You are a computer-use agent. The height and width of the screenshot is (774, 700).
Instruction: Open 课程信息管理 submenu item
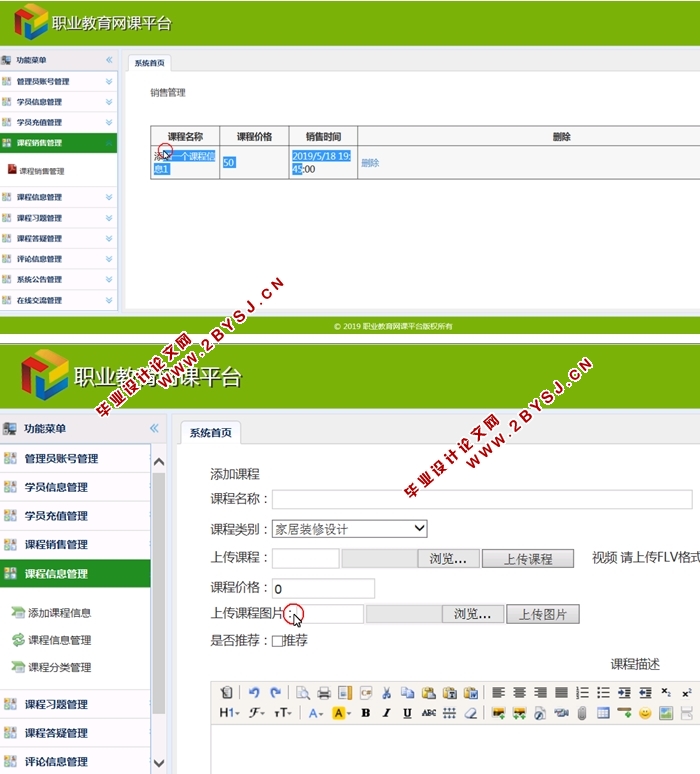pos(59,640)
